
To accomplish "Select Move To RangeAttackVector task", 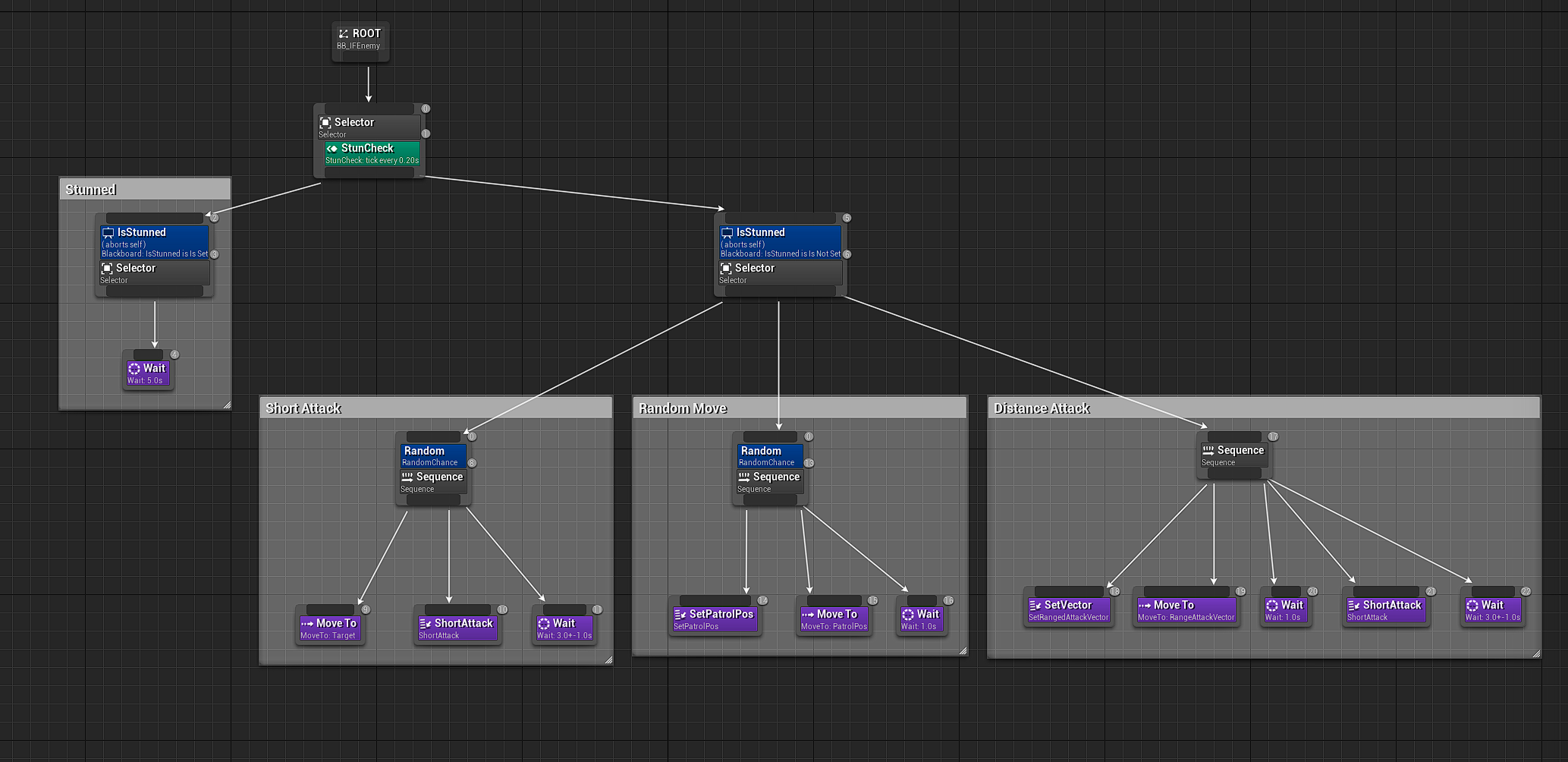I will coord(1186,609).
